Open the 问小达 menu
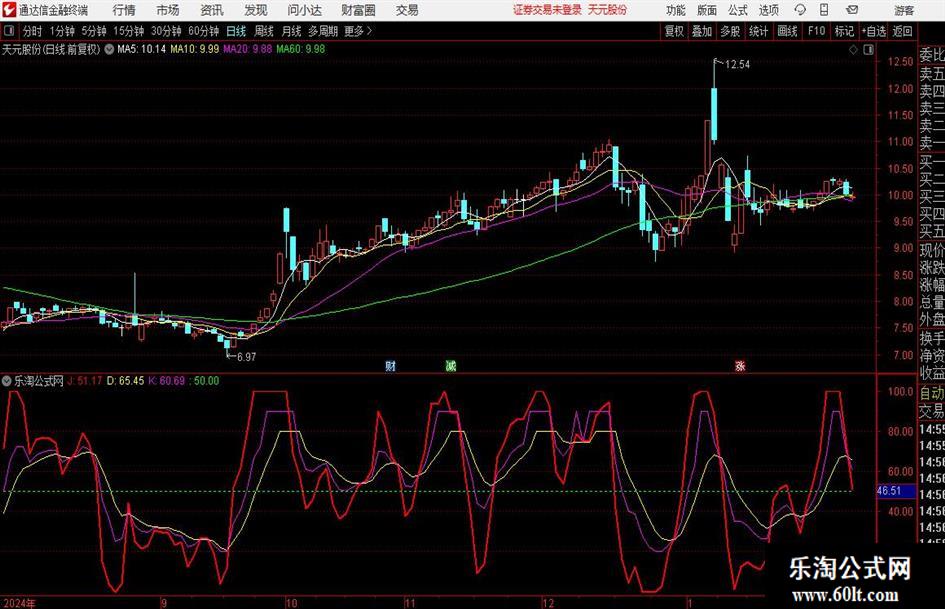 [x=304, y=10]
